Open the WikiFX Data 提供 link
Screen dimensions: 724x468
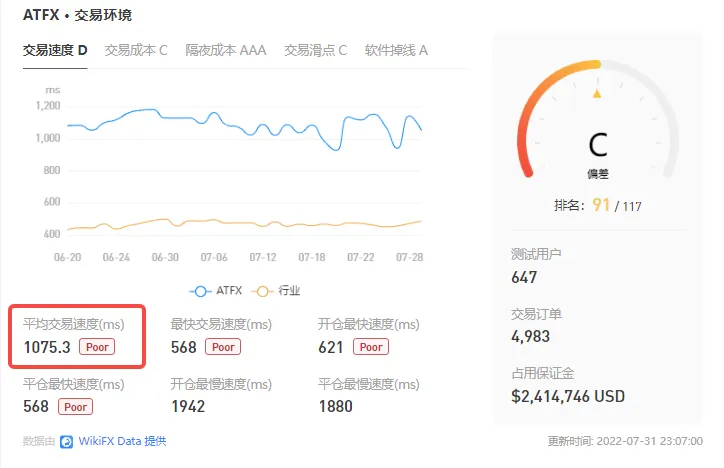[x=122, y=441]
